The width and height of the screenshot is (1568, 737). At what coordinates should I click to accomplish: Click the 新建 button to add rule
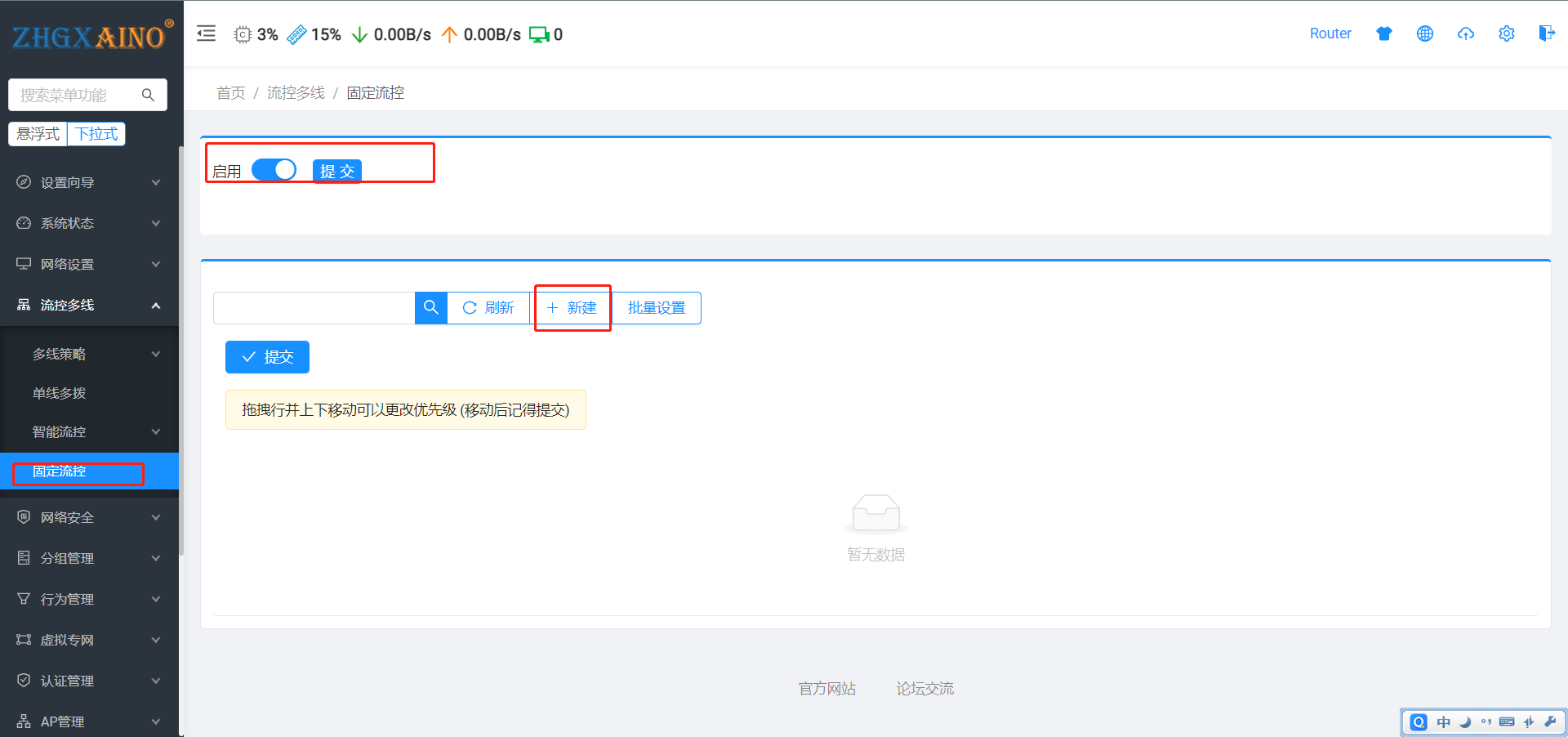tap(572, 308)
